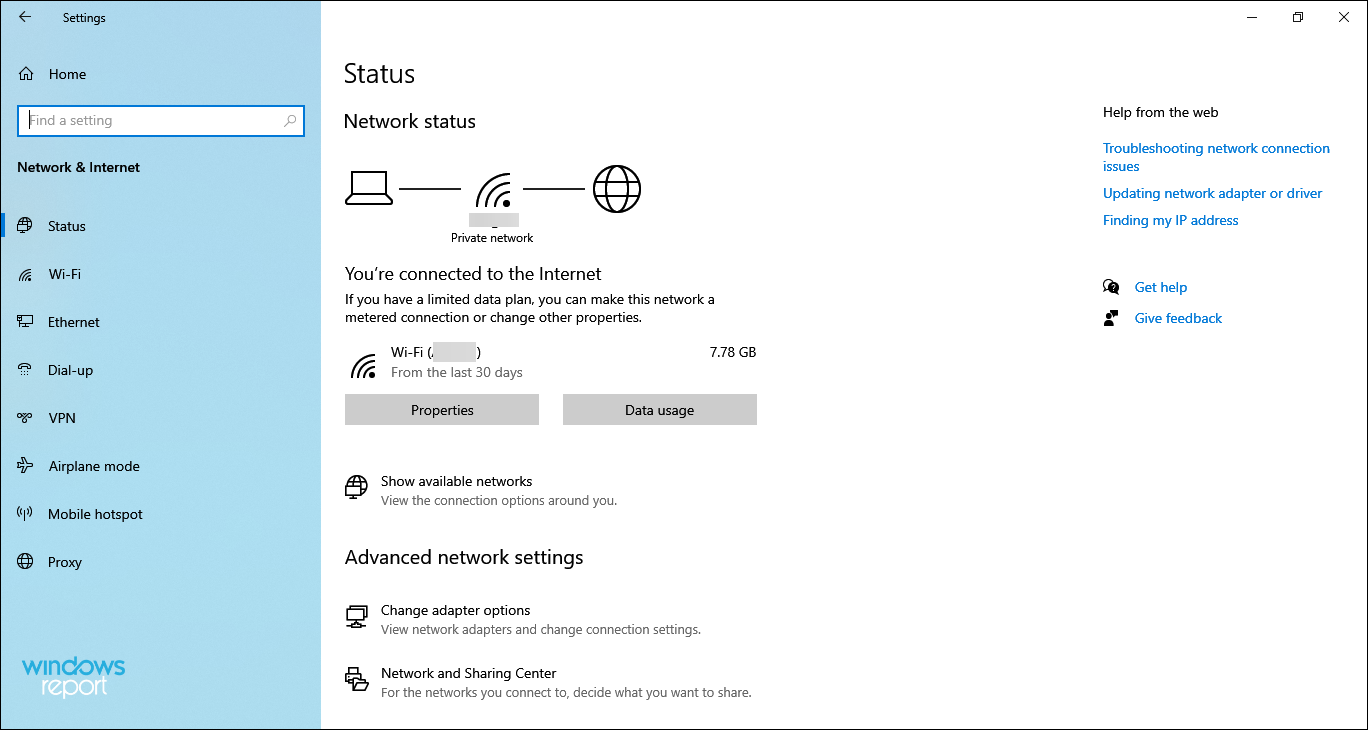Image resolution: width=1368 pixels, height=730 pixels.
Task: Select the Dial-up phone icon
Action: [x=25, y=369]
